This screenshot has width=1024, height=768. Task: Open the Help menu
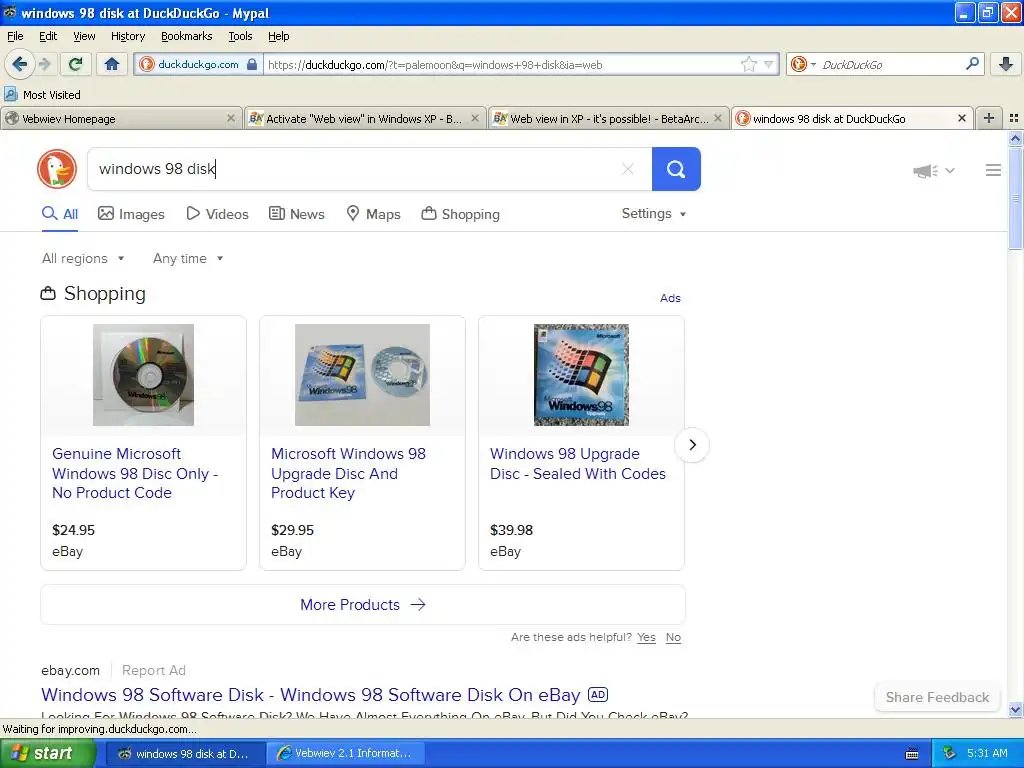(278, 36)
